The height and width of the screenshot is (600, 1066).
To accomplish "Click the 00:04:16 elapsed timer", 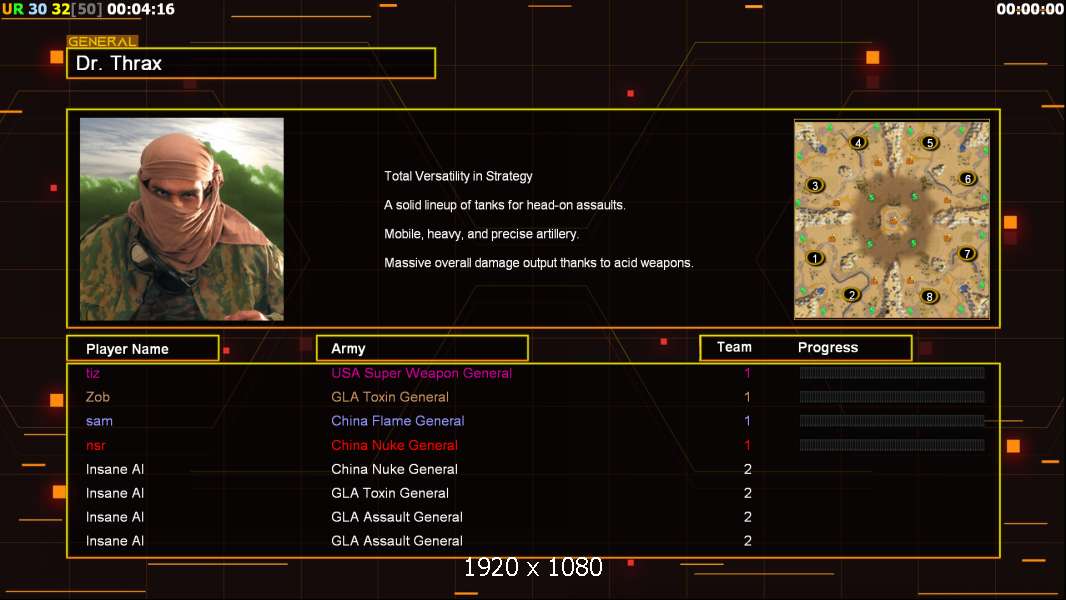I will (141, 10).
